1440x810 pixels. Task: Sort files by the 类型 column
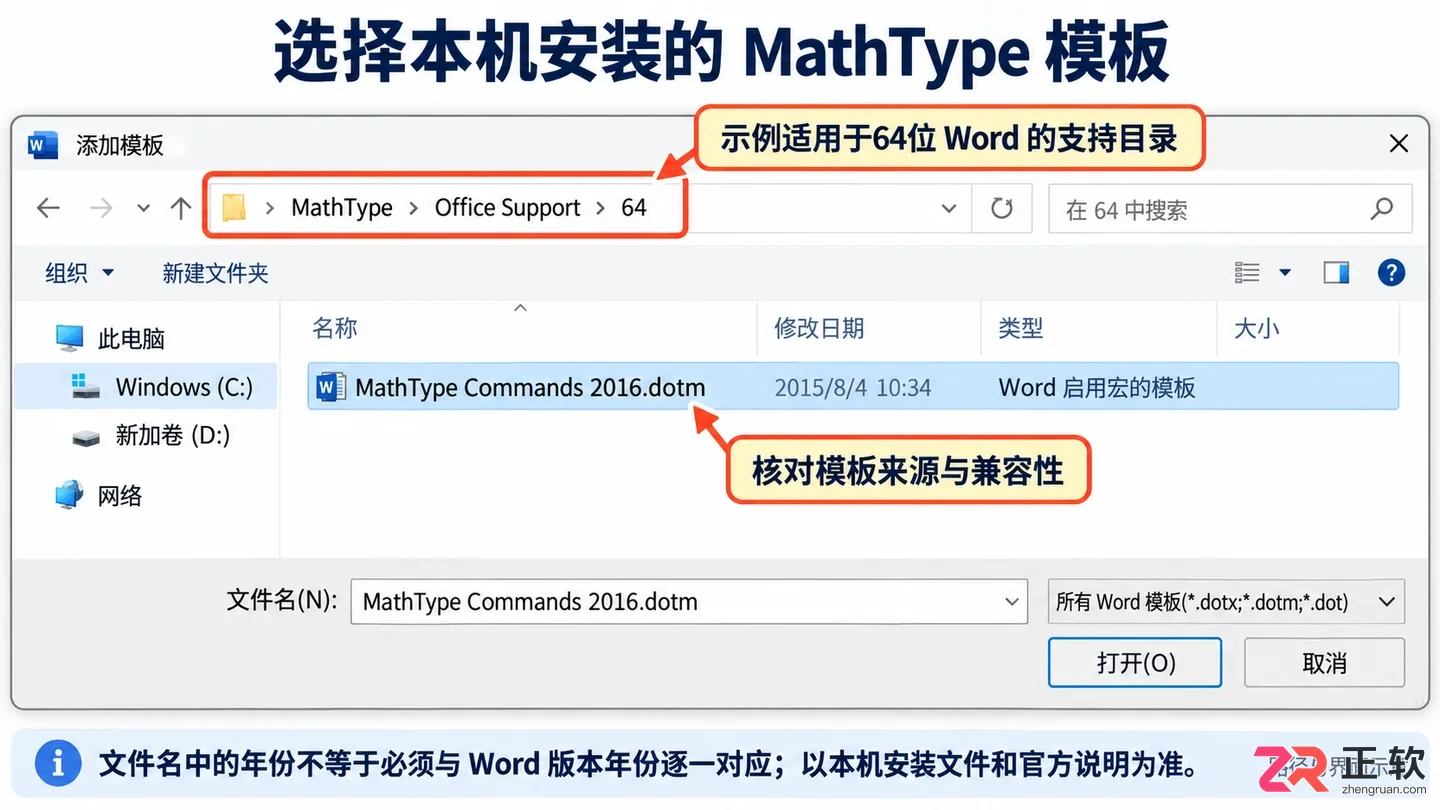tap(1021, 328)
